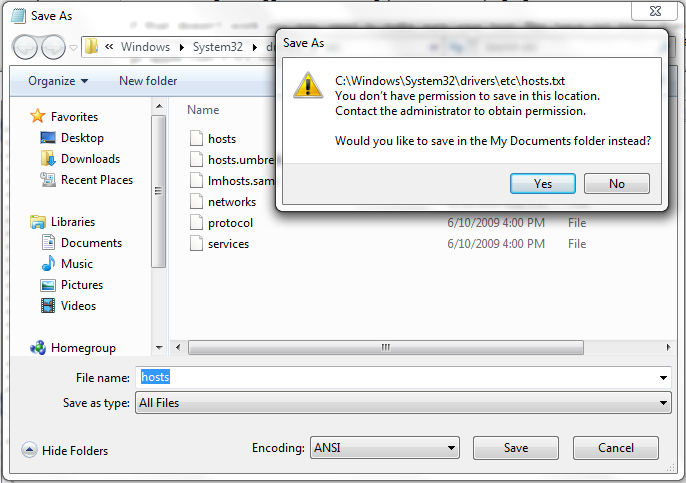Open the Music library icon
686x483 pixels.
click(48, 264)
